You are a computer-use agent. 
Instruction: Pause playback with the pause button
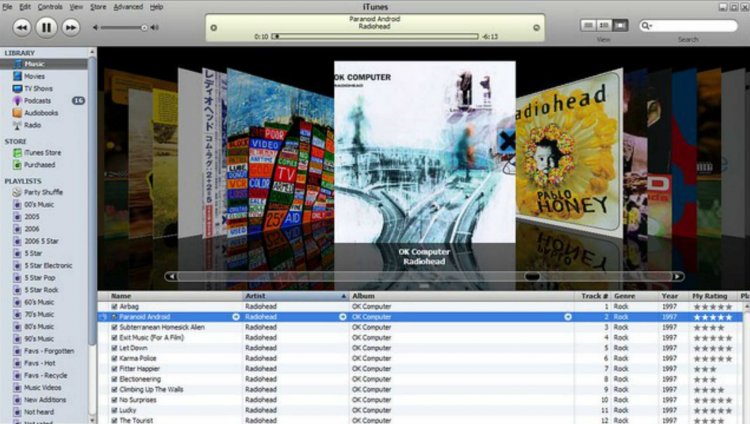pyautogui.click(x=46, y=27)
